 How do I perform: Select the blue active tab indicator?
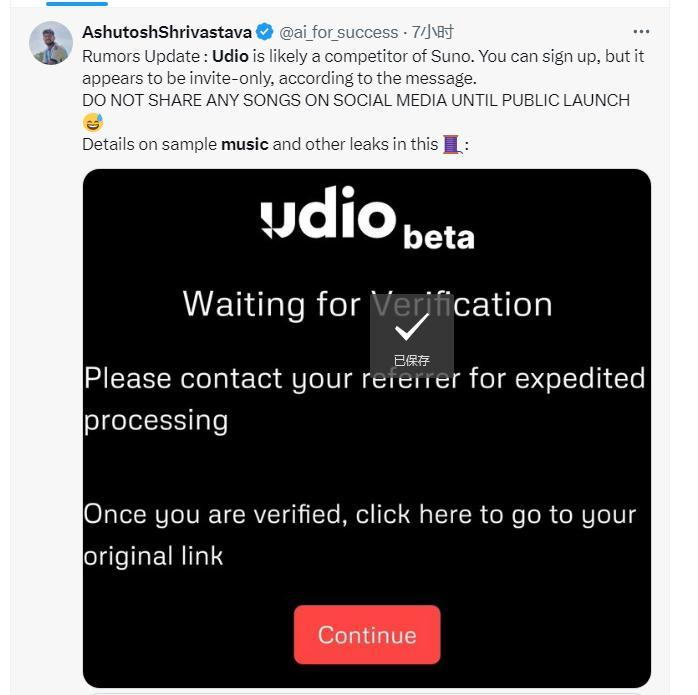[x=77, y=3]
